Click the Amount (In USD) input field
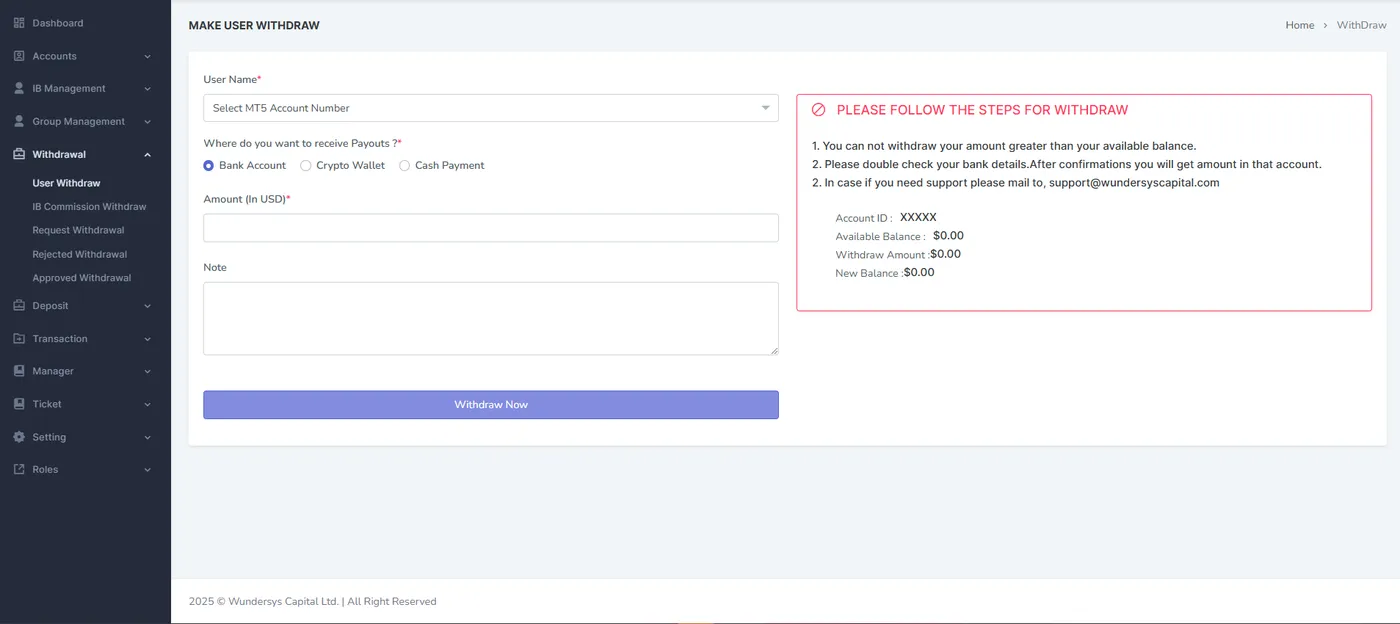The image size is (1400, 624). point(491,228)
